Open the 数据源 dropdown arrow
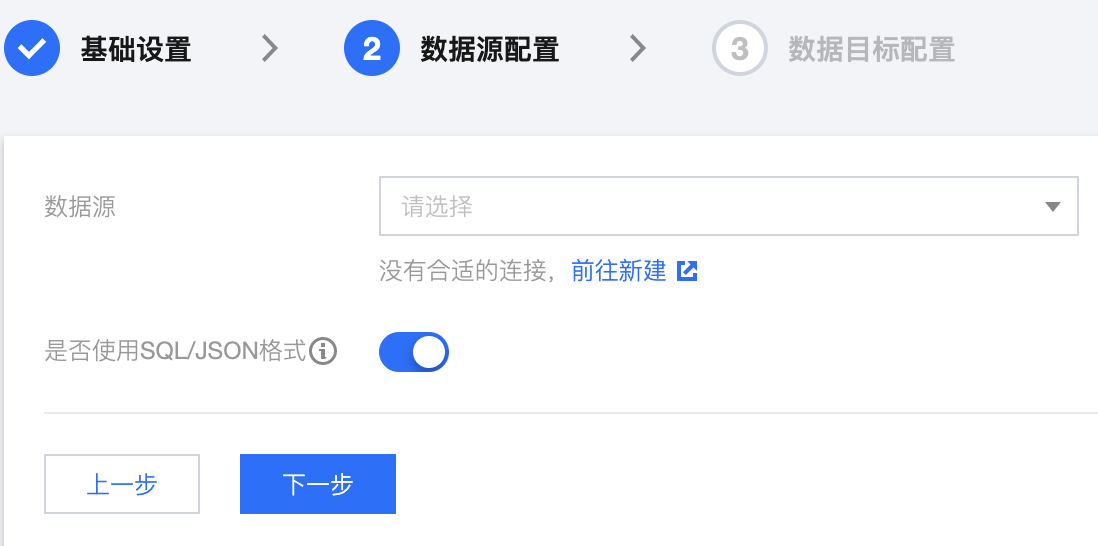This screenshot has height=546, width=1098. [x=1052, y=206]
